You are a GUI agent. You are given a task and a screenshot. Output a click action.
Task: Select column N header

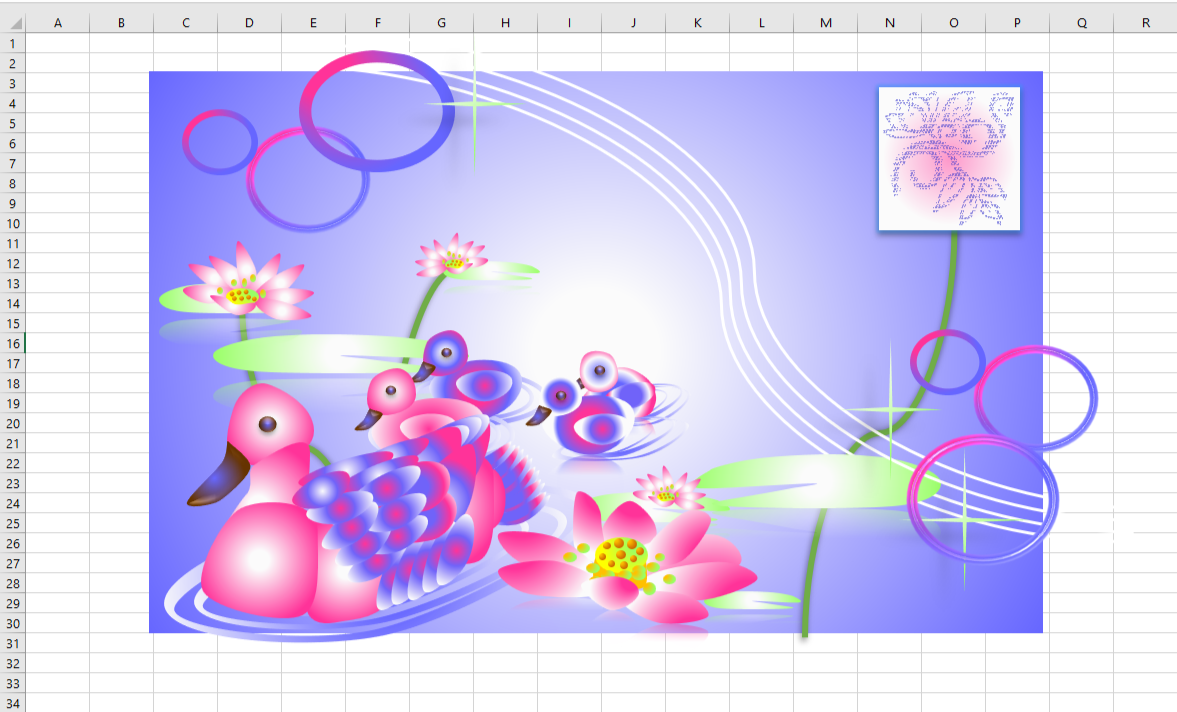point(890,23)
